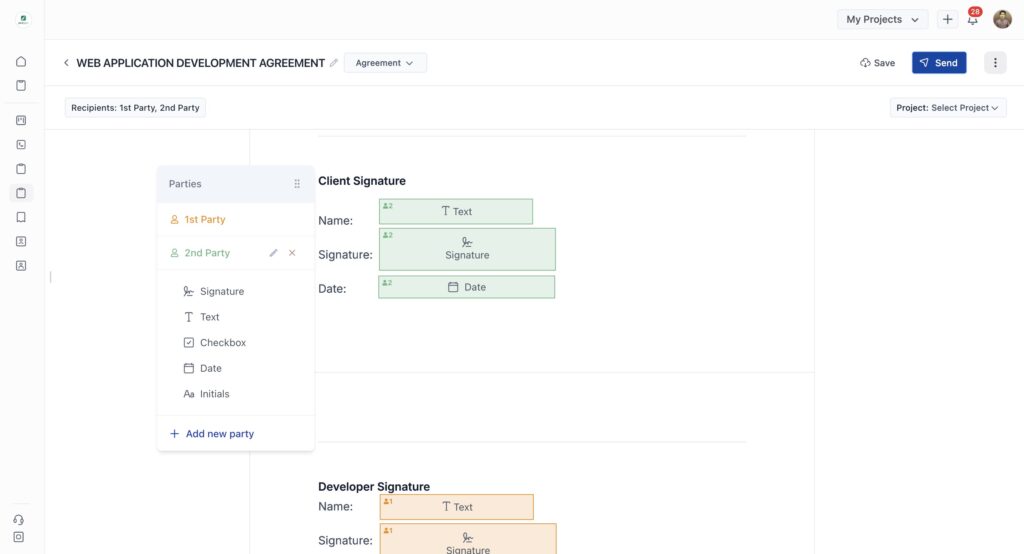The width and height of the screenshot is (1024, 554).
Task: Click Add new party
Action: tap(212, 434)
